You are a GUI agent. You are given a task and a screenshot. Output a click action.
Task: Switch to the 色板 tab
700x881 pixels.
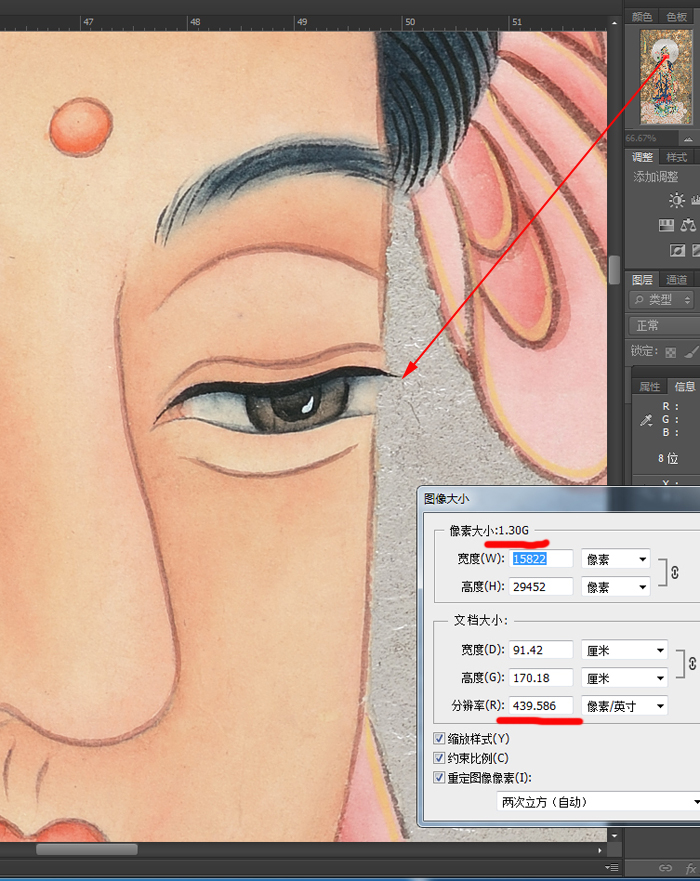coord(676,17)
